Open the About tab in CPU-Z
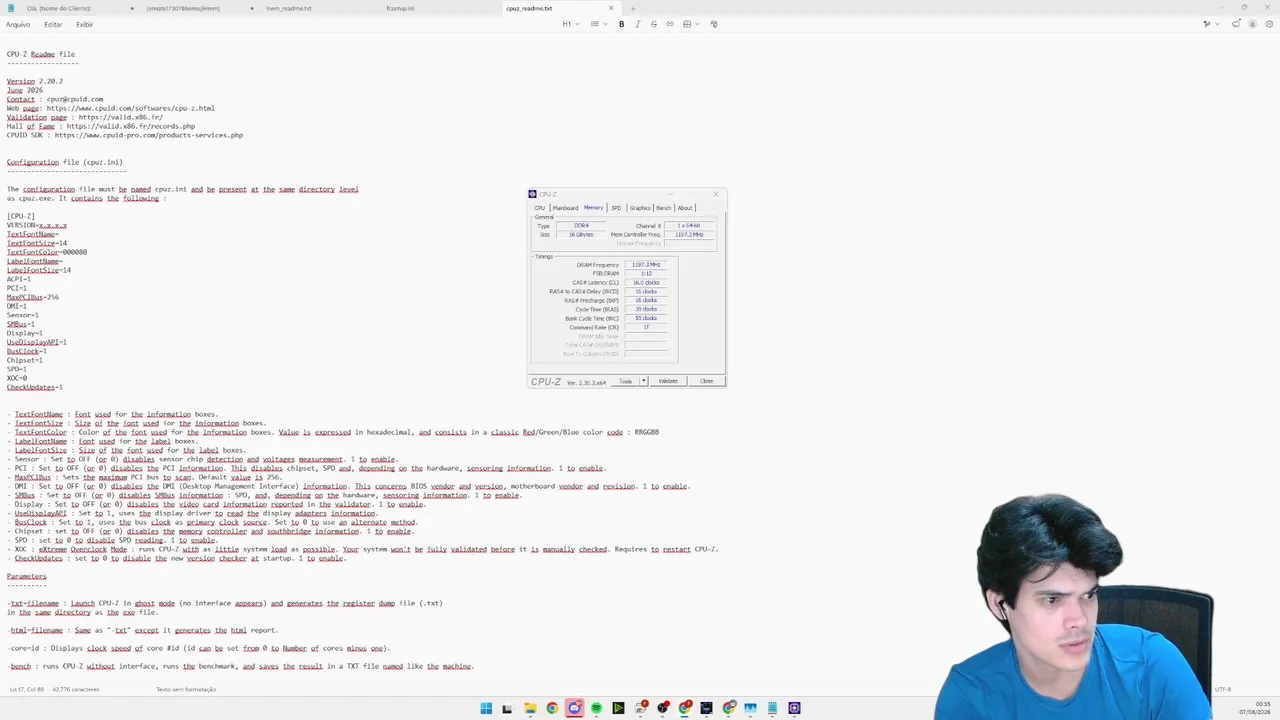1280x720 pixels. coord(685,208)
